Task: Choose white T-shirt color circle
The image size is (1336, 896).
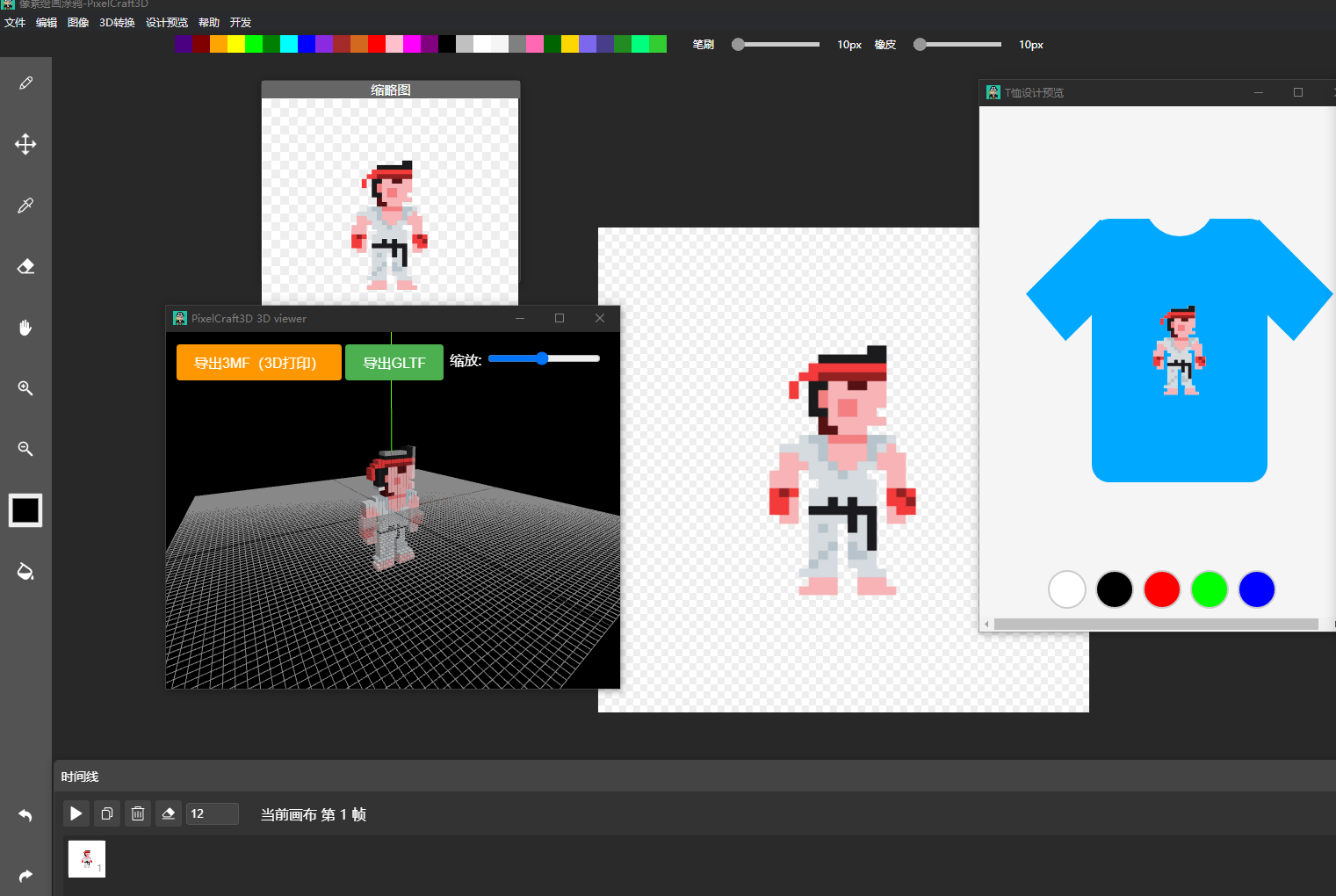Action: [1067, 589]
